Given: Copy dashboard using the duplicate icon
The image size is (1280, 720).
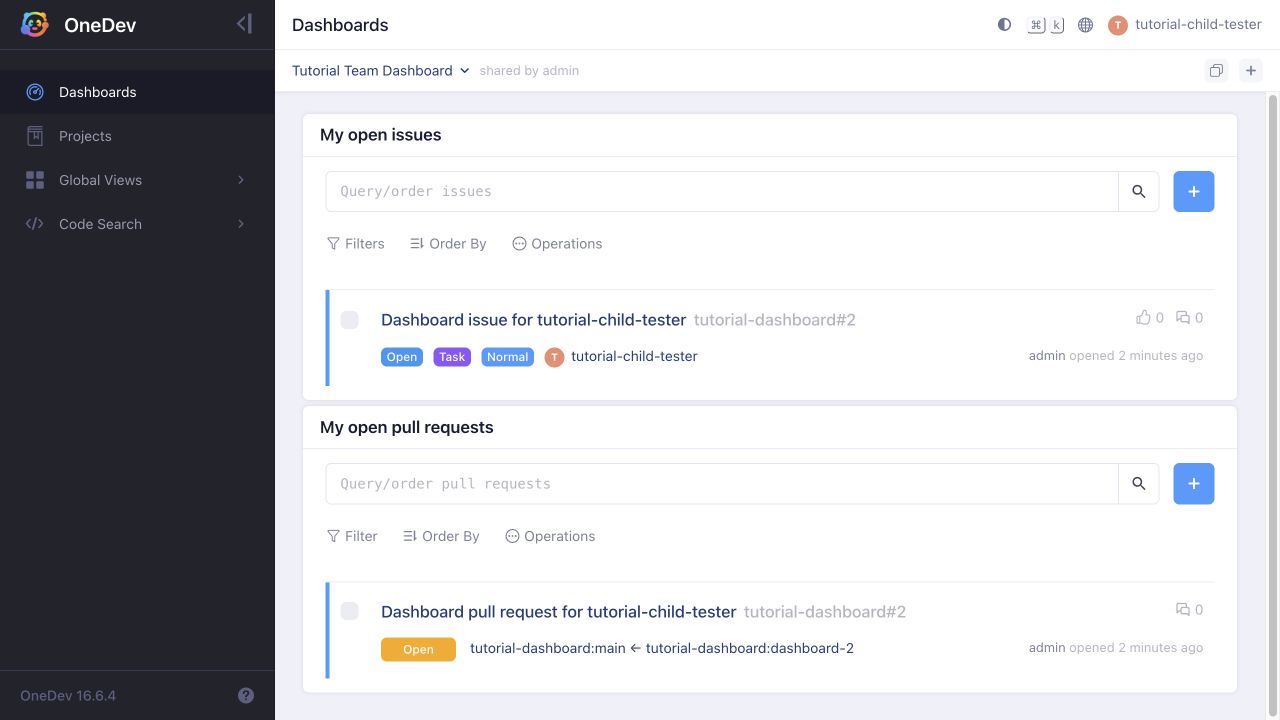Looking at the screenshot, I should tap(1216, 71).
